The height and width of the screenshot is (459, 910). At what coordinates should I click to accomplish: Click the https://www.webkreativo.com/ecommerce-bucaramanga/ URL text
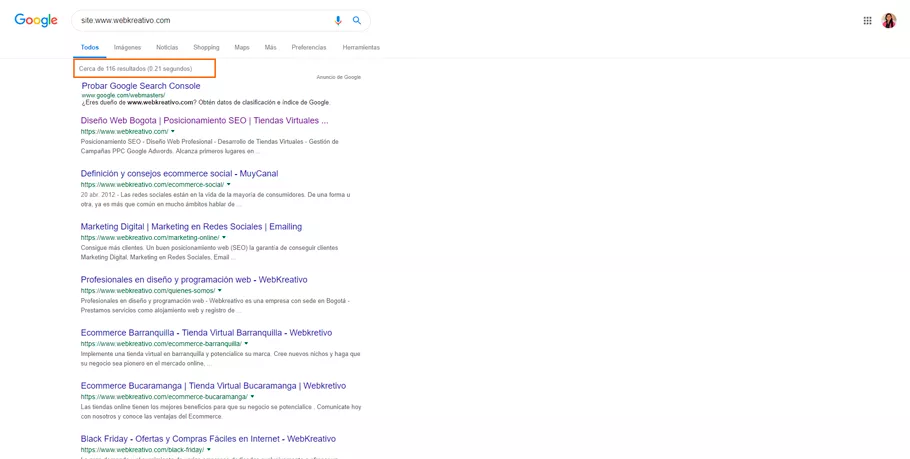(x=164, y=397)
